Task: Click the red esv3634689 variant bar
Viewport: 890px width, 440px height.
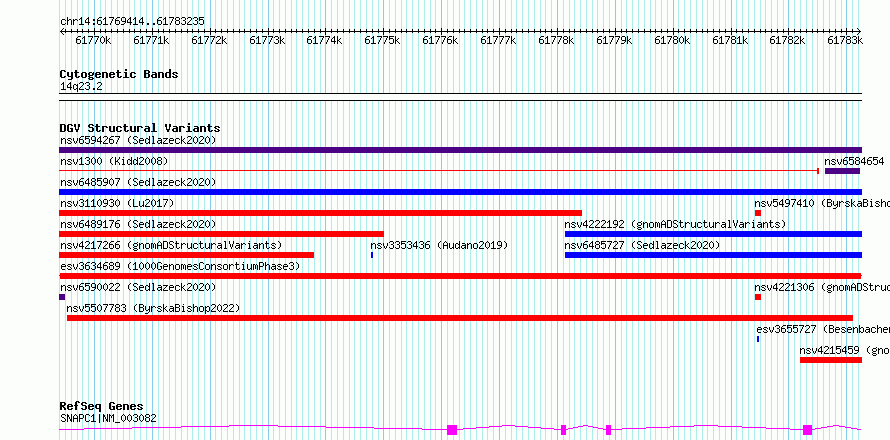Action: click(x=460, y=276)
